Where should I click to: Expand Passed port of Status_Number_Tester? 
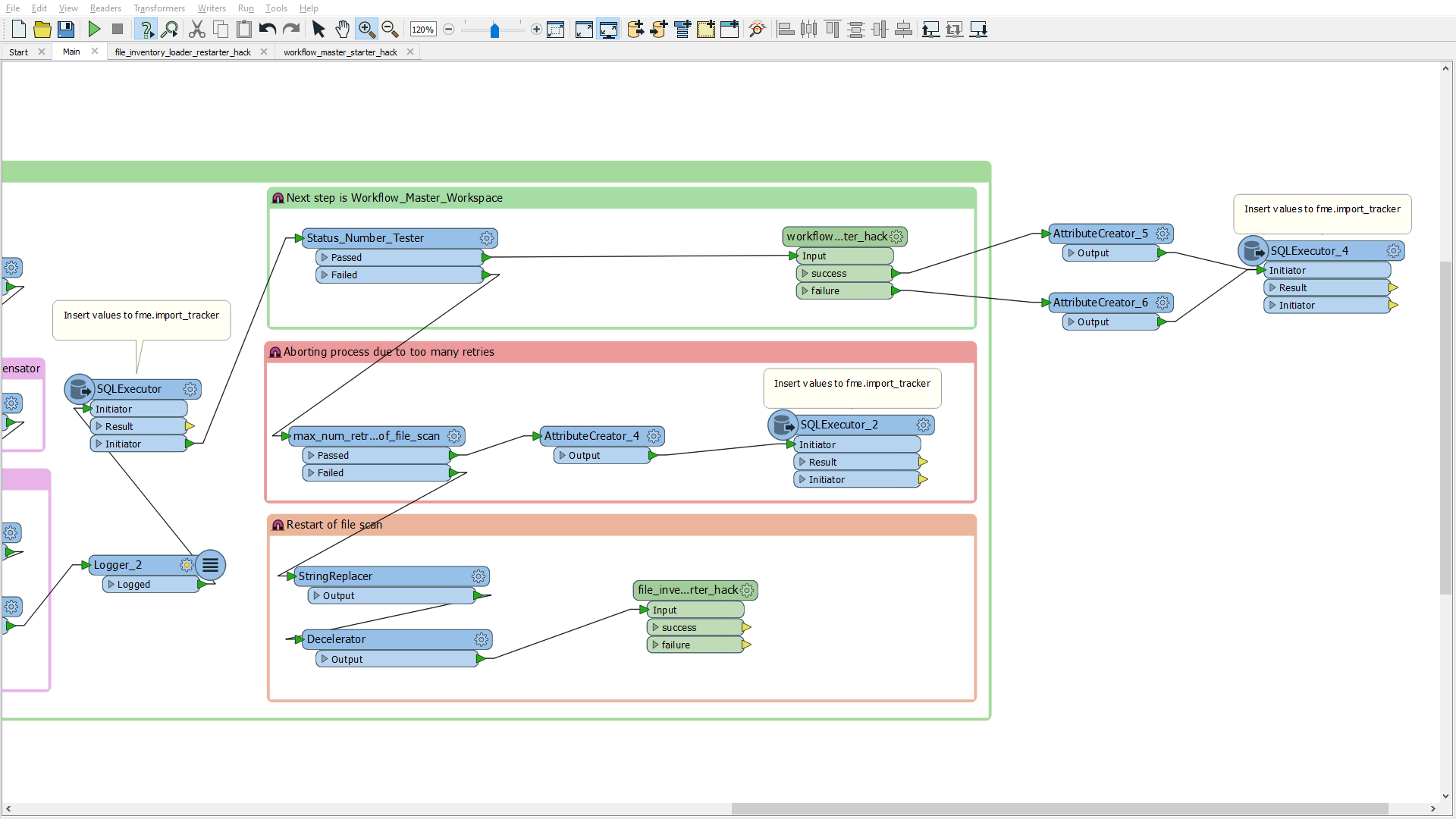pyautogui.click(x=325, y=258)
